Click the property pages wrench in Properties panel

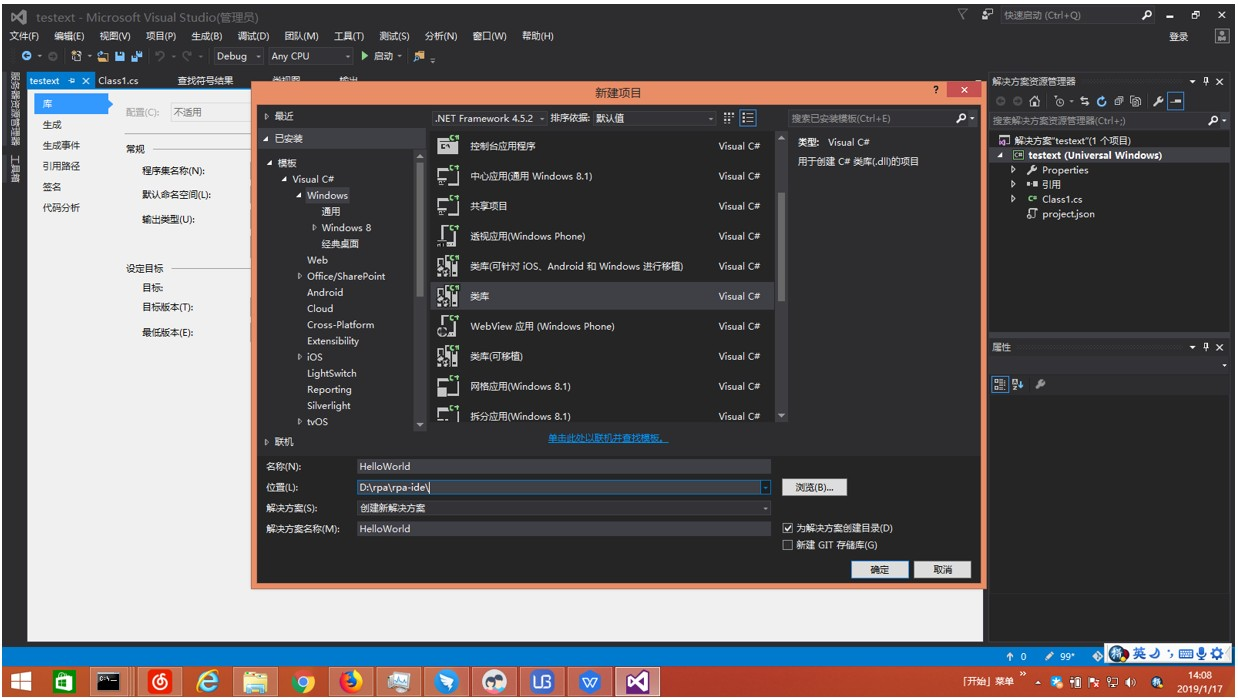(x=1040, y=384)
